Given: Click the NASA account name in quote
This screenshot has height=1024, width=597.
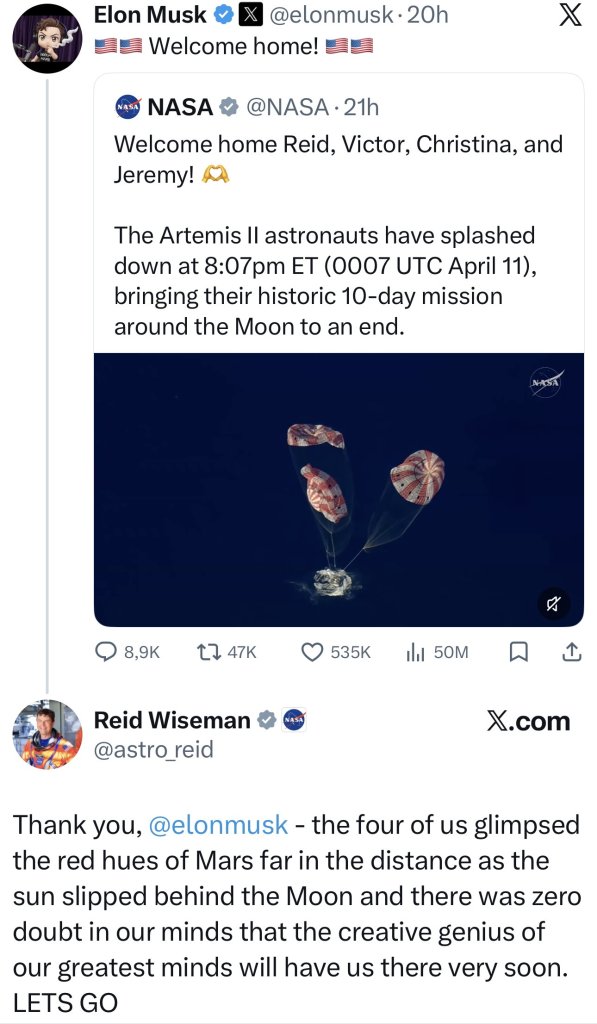Looking at the screenshot, I should pos(180,106).
